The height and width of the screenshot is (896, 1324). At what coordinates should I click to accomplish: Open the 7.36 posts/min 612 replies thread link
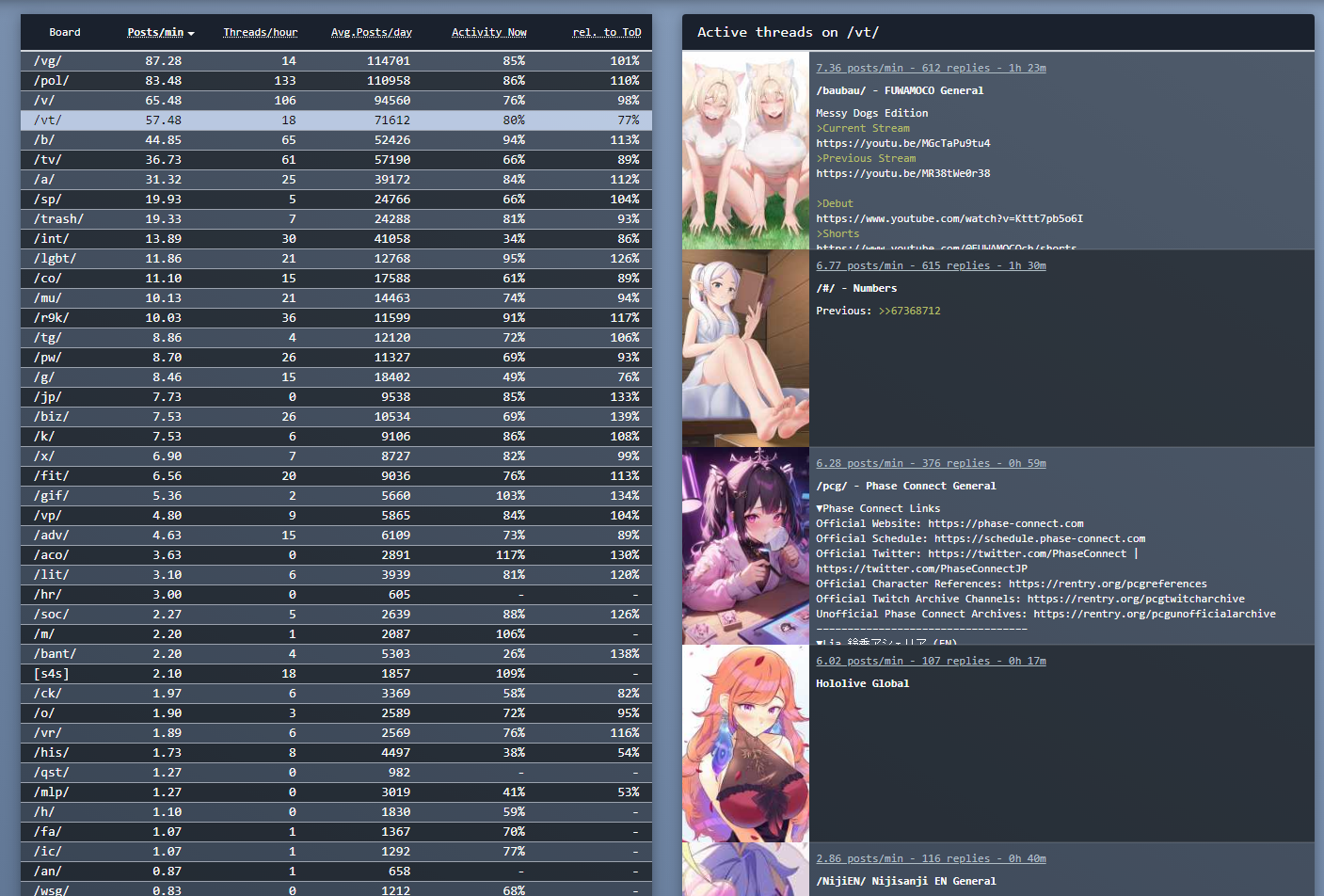931,68
